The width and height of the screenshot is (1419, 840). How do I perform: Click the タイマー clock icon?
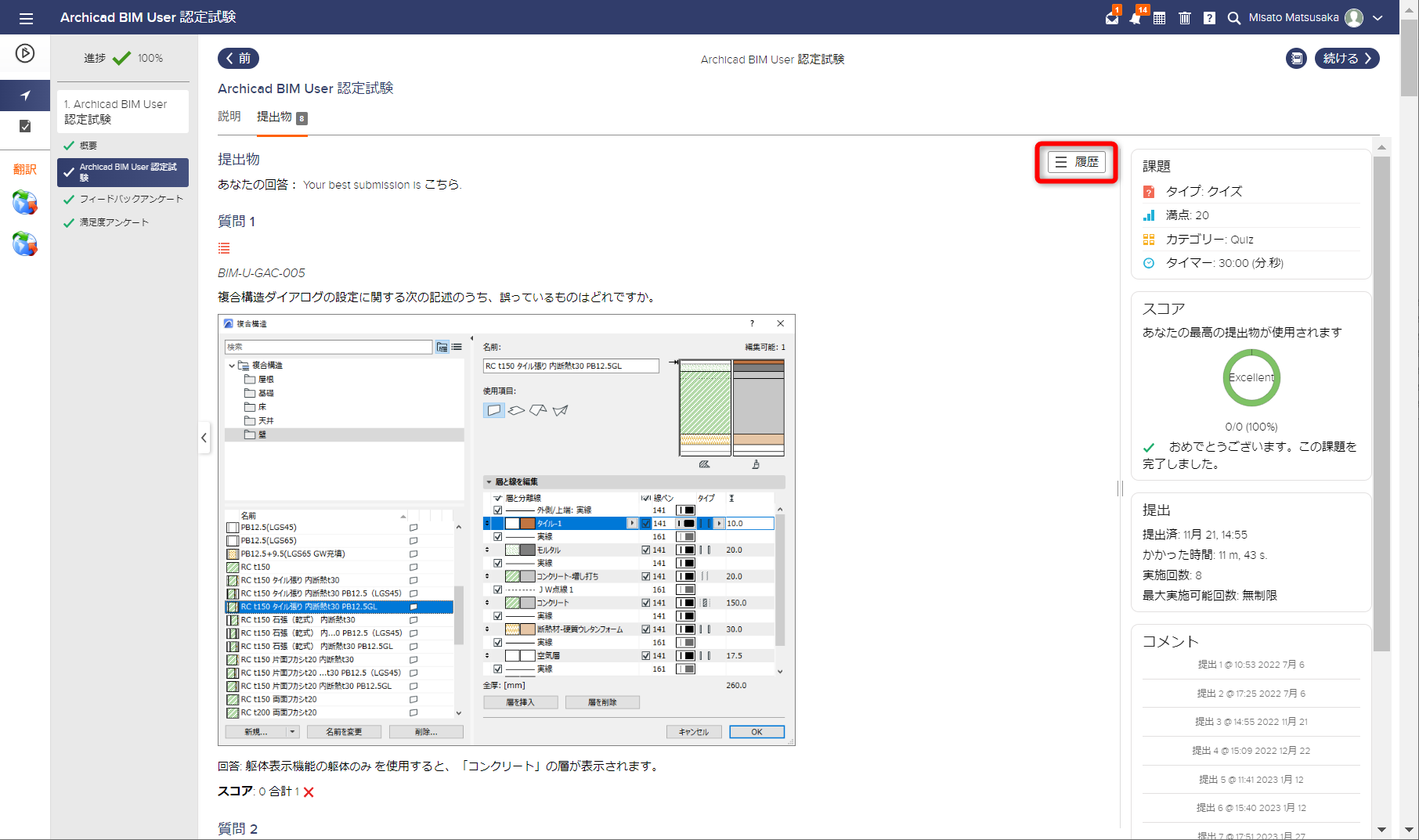point(1149,263)
